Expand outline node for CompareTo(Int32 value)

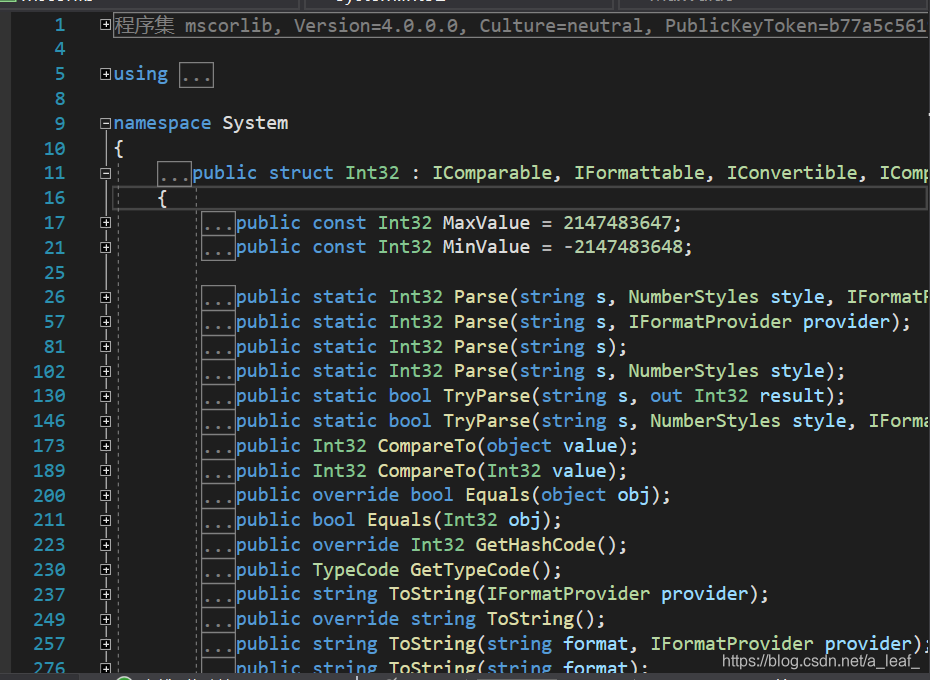106,471
